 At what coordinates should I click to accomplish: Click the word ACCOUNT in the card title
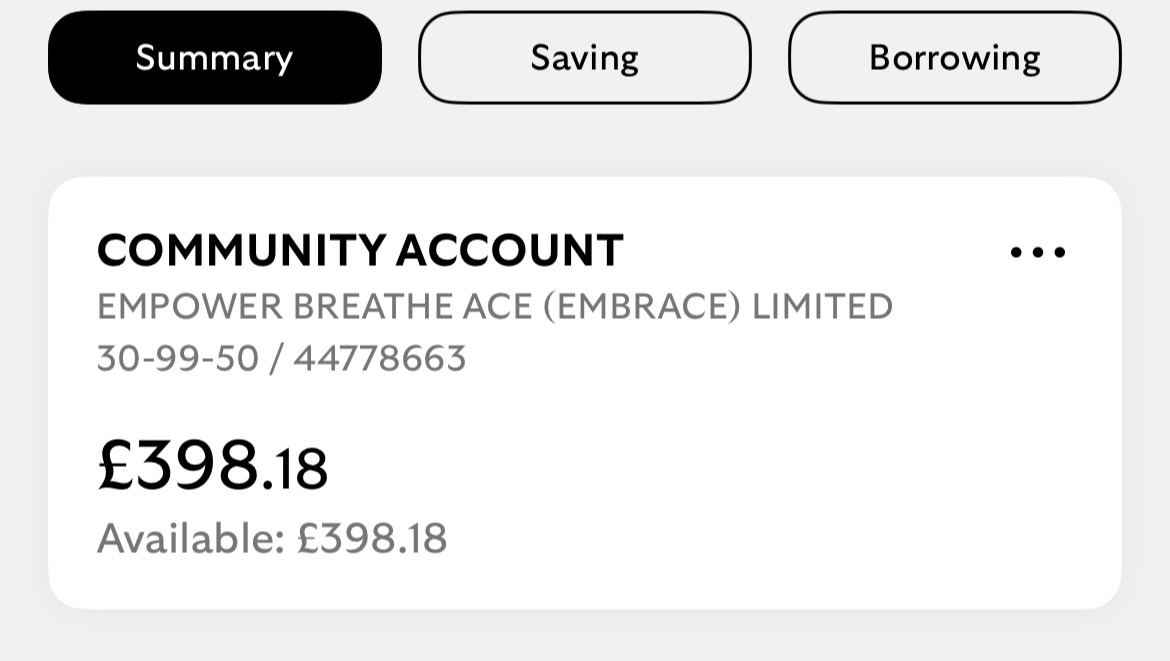point(510,250)
